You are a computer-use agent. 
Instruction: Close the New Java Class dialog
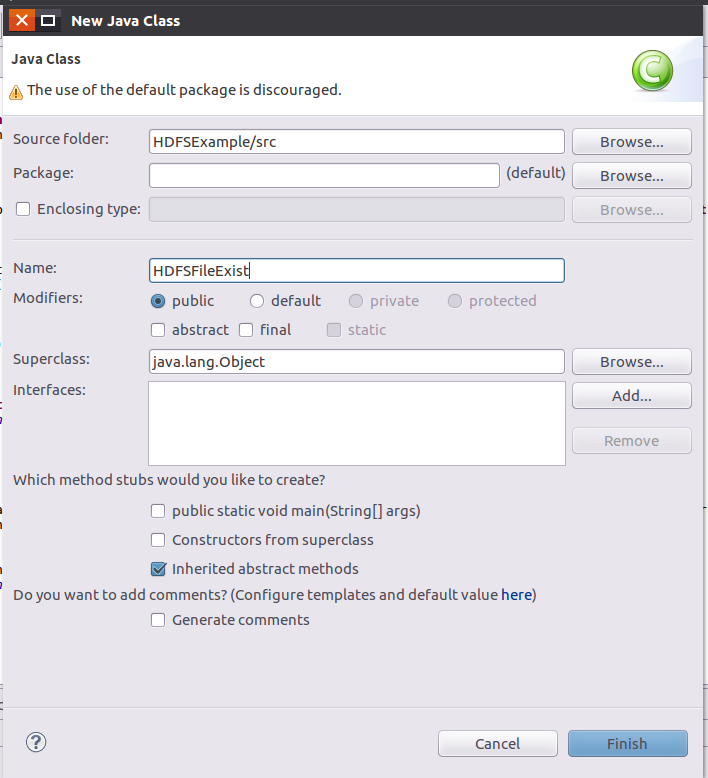[x=21, y=20]
